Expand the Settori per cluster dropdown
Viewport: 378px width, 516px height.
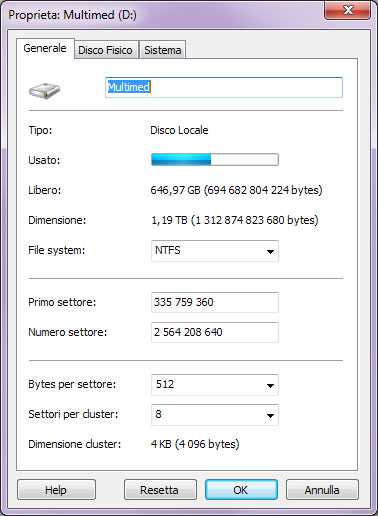215,415
